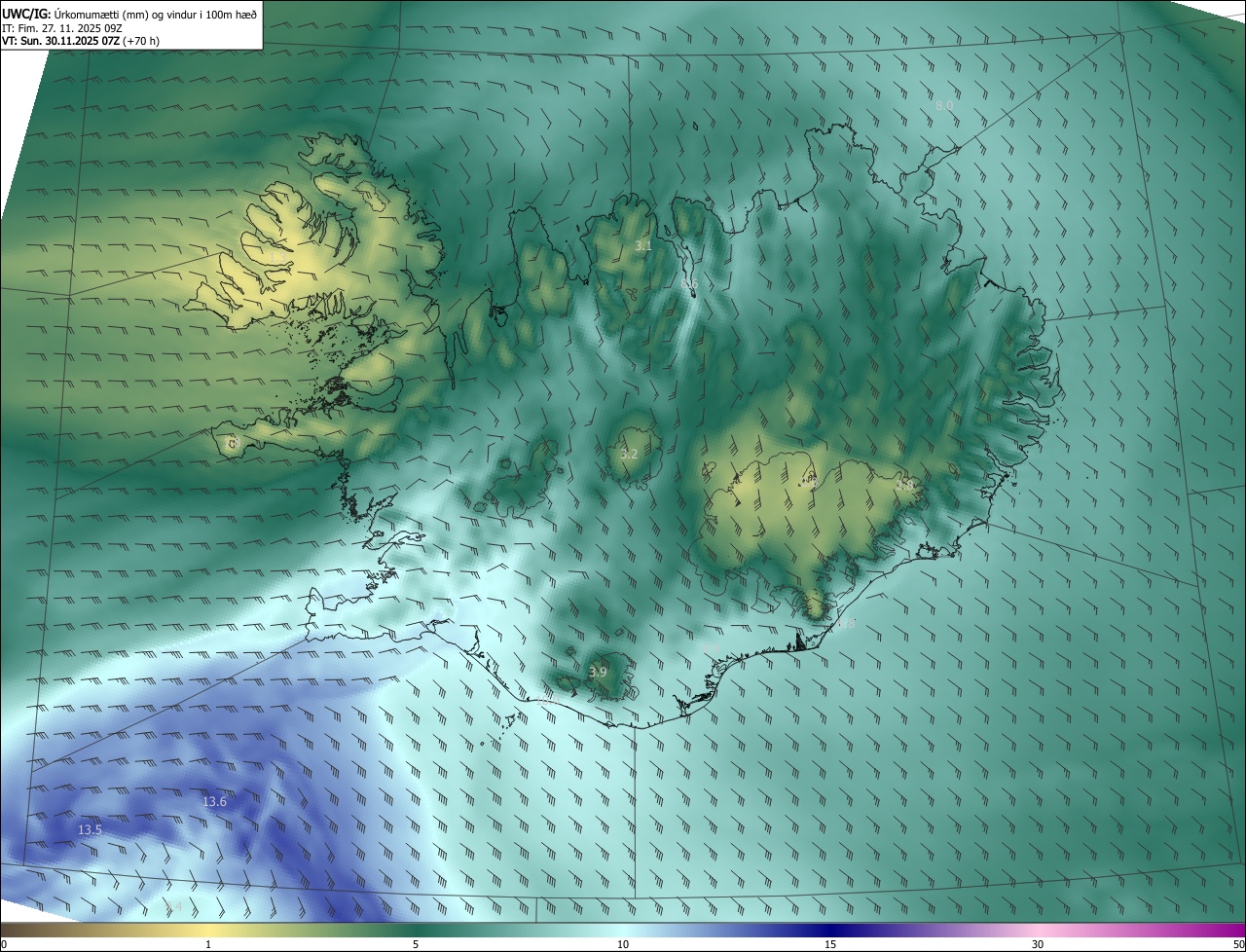Click the "5" tick on the color scale
This screenshot has width=1246, height=952.
click(x=416, y=944)
